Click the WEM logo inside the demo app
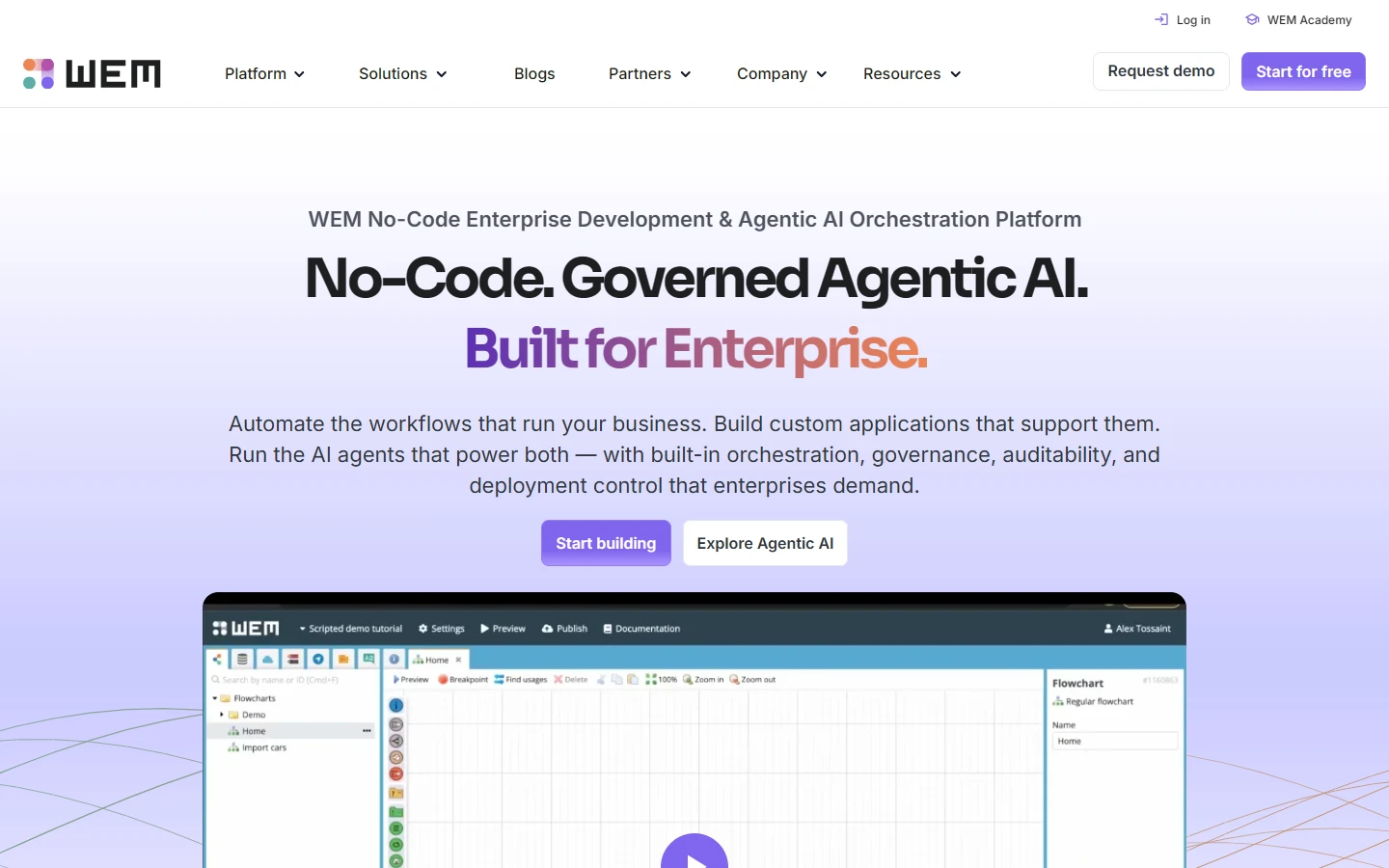The width and height of the screenshot is (1389, 868). pyautogui.click(x=246, y=628)
